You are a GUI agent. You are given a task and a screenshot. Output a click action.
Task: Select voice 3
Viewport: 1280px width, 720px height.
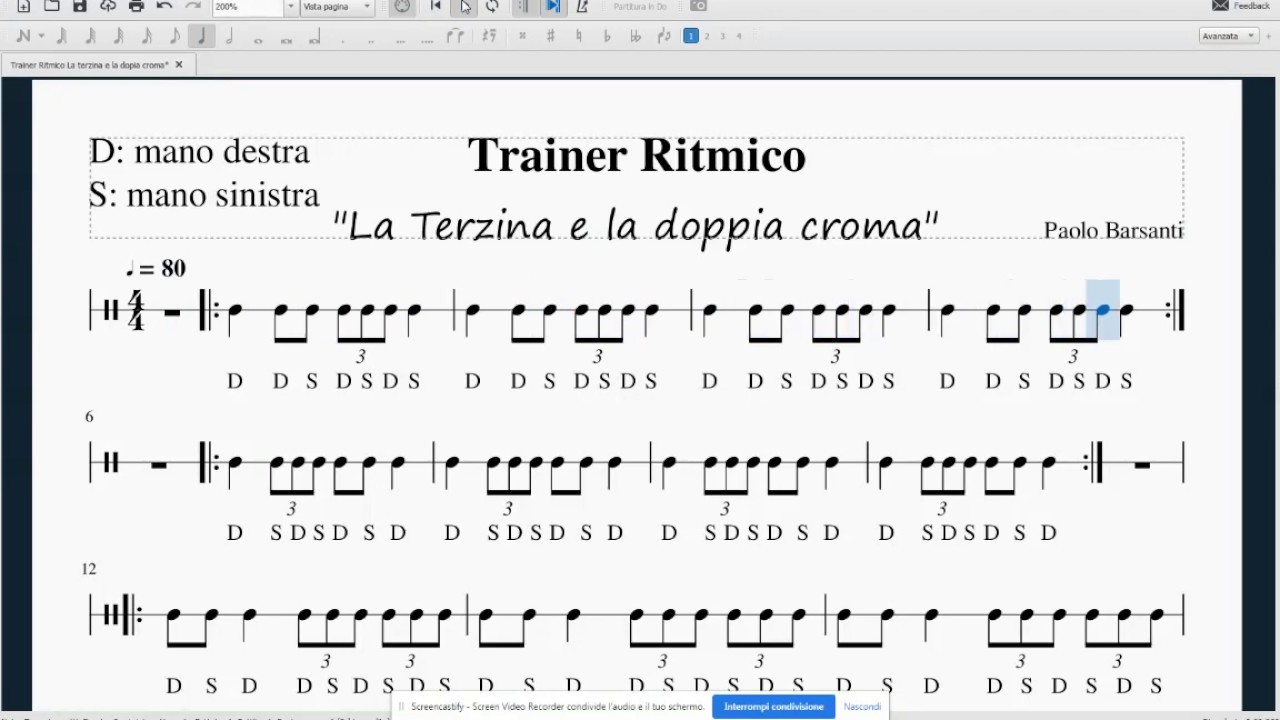tap(722, 36)
